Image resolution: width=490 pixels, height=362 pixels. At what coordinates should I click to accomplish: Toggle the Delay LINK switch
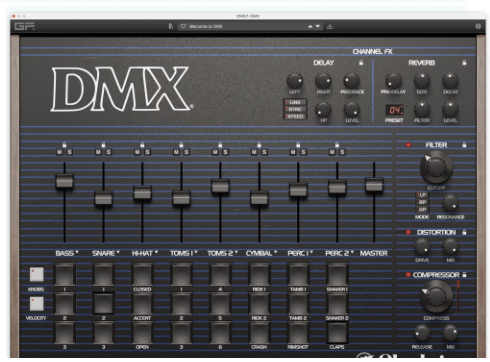coord(295,102)
